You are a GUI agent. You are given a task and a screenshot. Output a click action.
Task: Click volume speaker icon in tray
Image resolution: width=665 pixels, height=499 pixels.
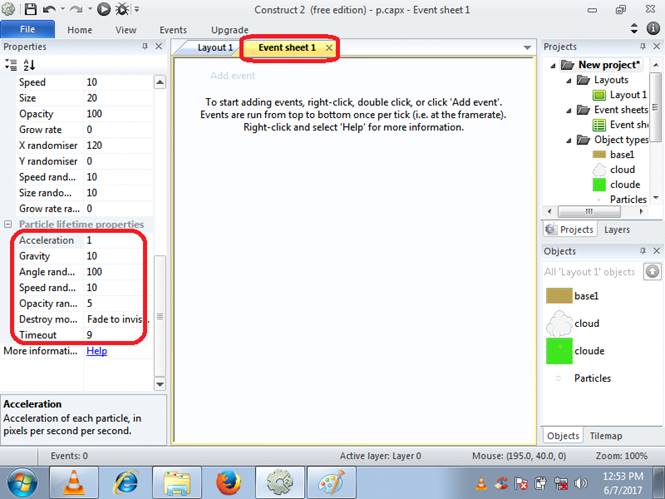(x=581, y=483)
